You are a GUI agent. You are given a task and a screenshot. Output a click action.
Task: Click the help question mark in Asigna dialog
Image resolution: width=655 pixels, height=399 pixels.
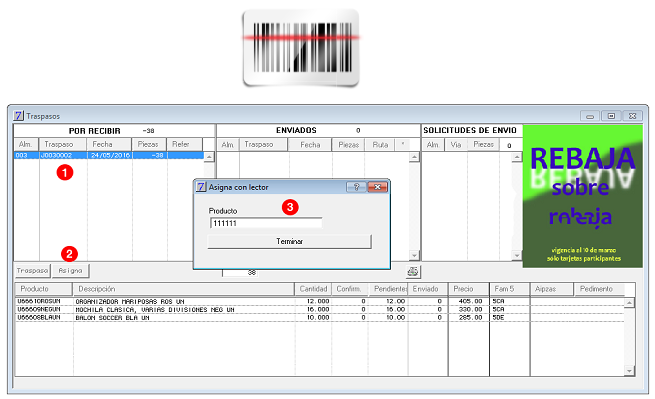(356, 187)
